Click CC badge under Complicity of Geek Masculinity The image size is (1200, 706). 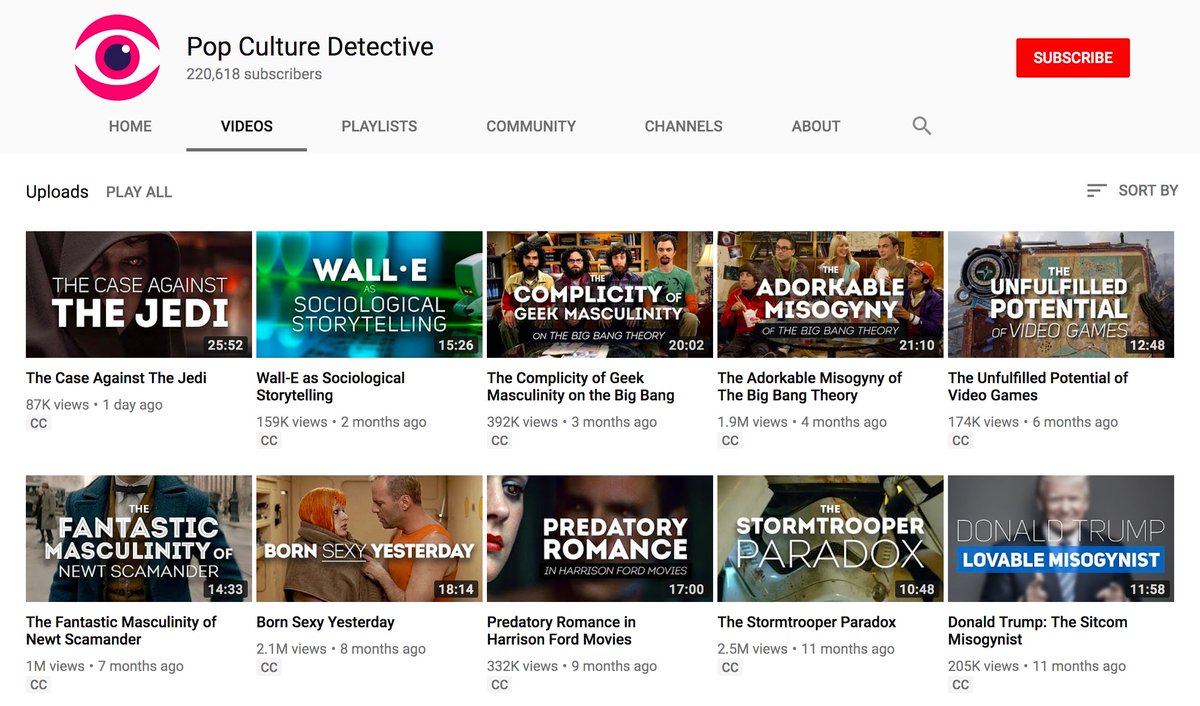pyautogui.click(x=500, y=440)
